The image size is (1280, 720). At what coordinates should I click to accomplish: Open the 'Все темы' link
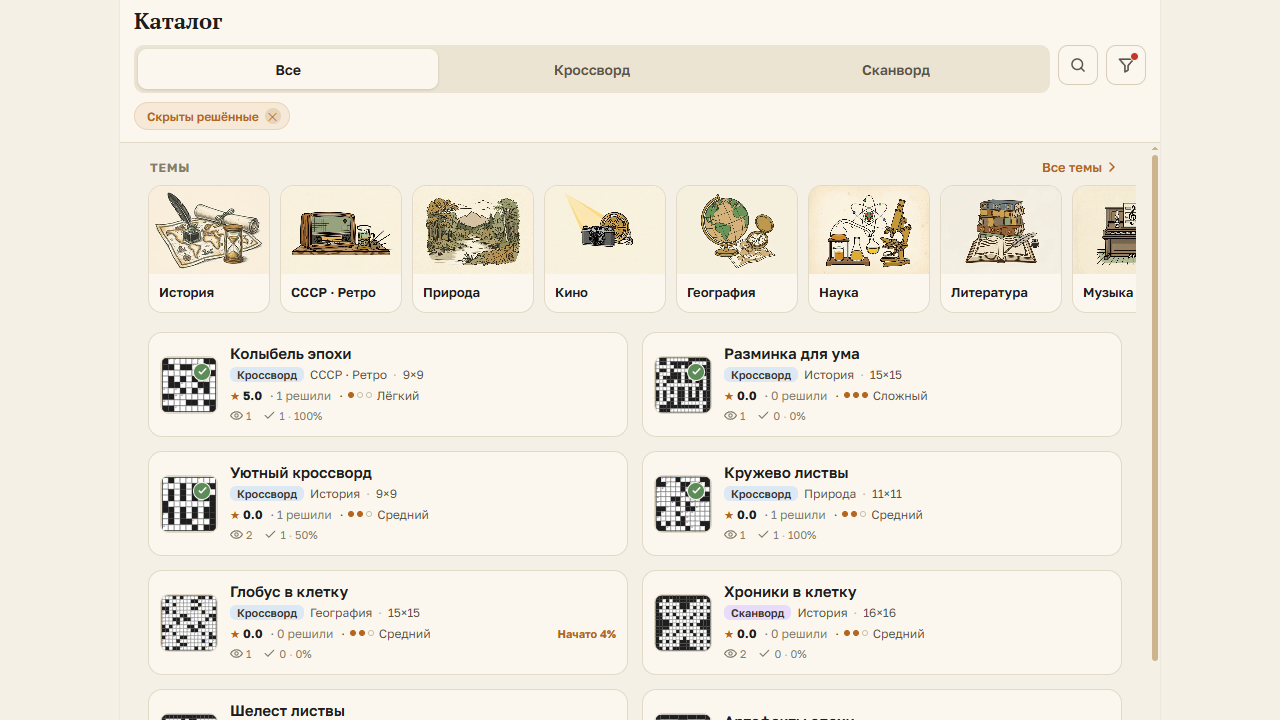(x=1078, y=168)
